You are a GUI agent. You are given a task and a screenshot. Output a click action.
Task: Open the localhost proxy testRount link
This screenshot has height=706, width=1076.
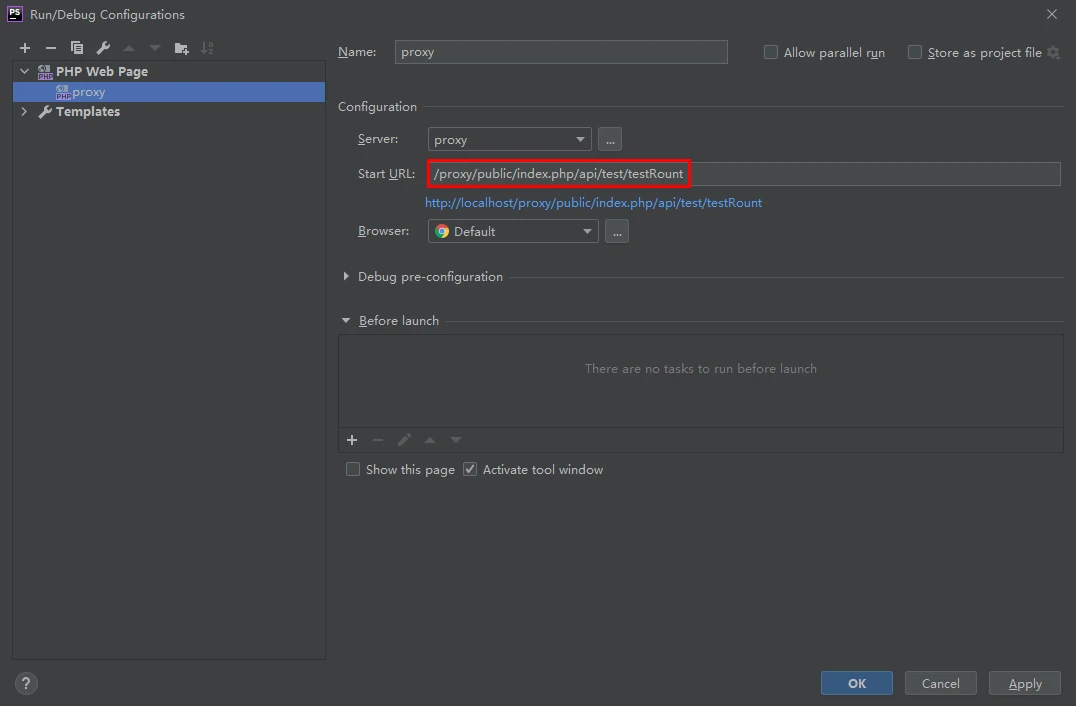(x=593, y=203)
